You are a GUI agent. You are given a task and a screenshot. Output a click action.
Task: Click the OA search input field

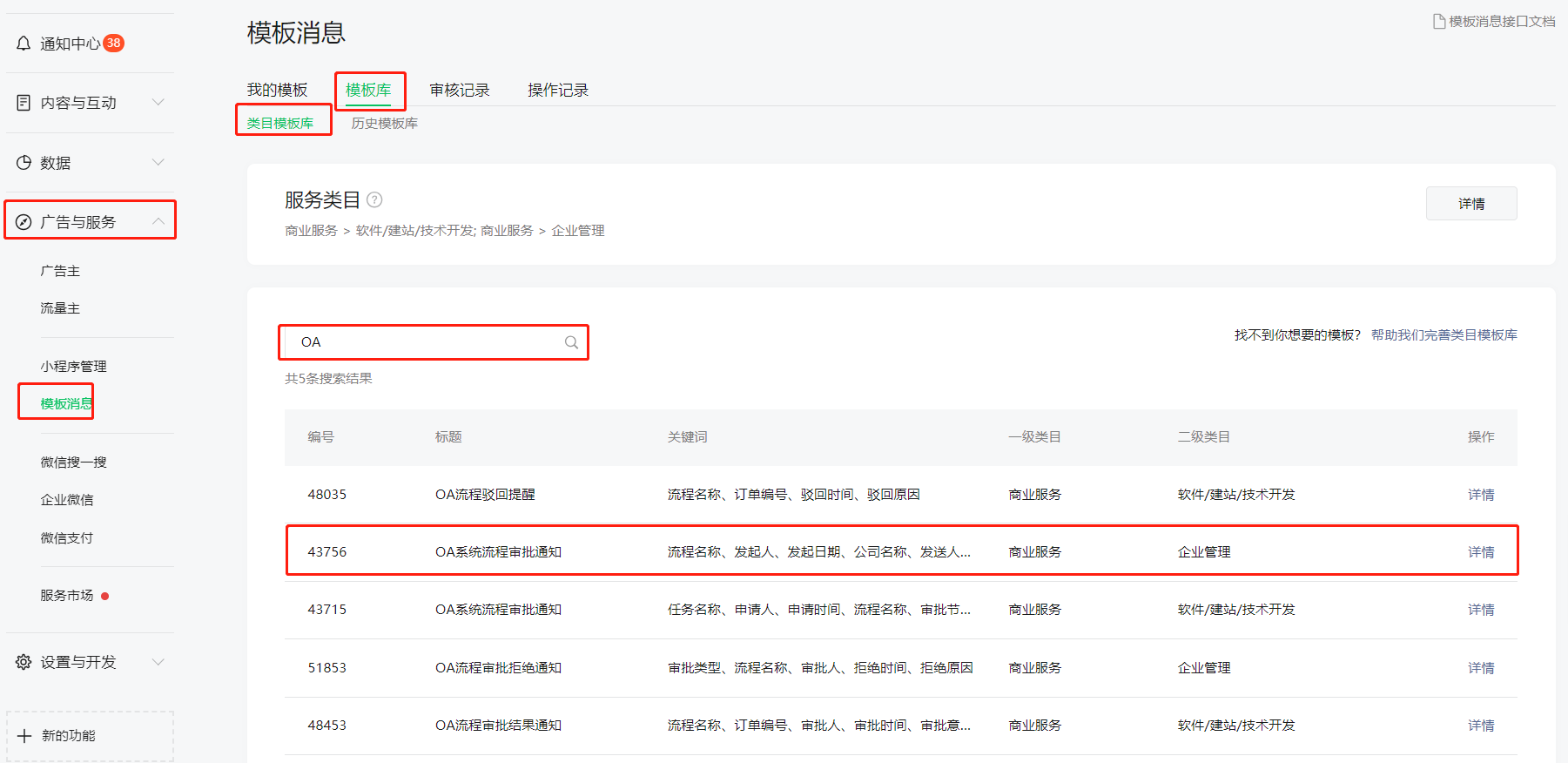(x=427, y=342)
